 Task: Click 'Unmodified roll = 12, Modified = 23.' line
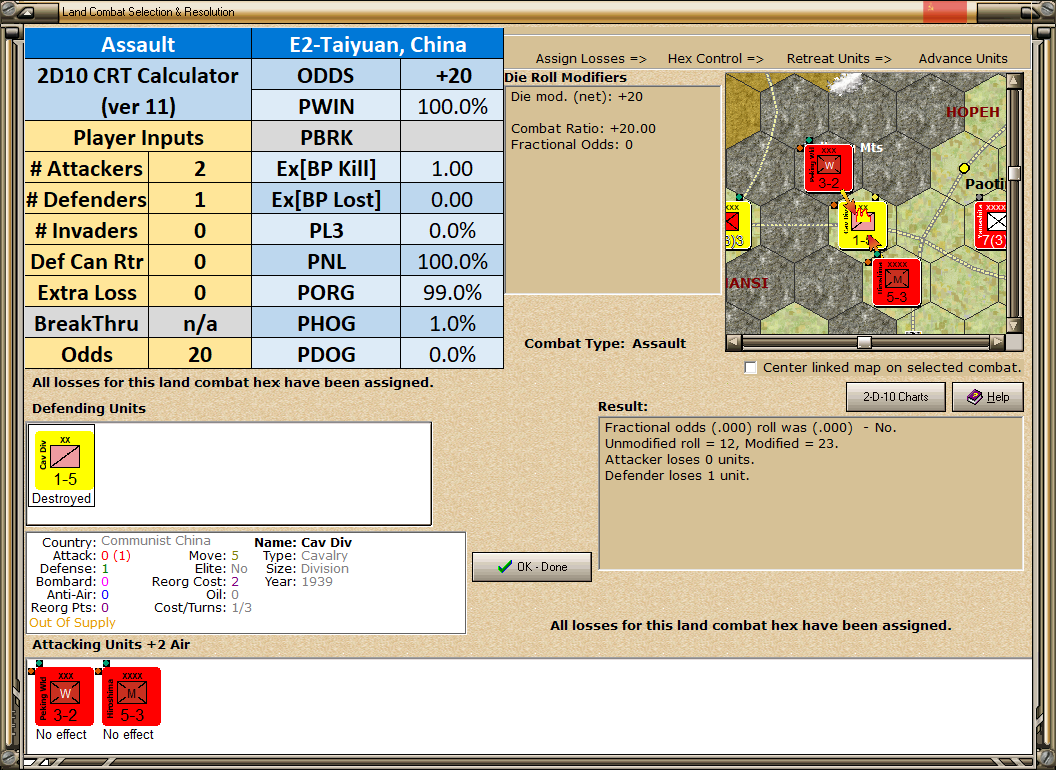tap(721, 443)
